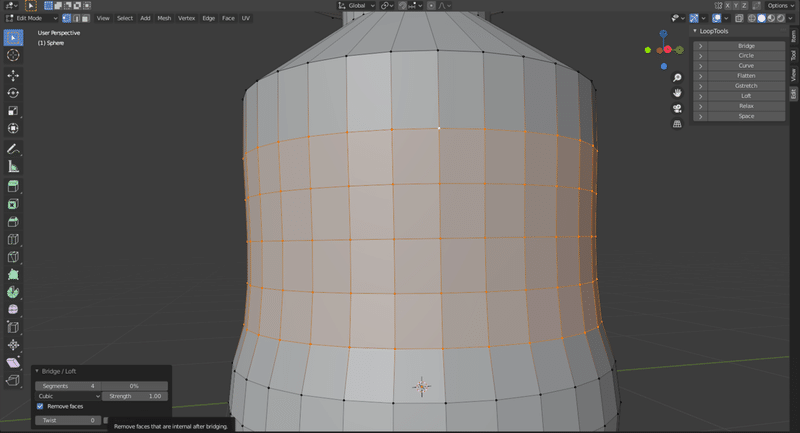This screenshot has height=433, width=800.
Task: Click the LoopTools Curve button
Action: pos(746,66)
